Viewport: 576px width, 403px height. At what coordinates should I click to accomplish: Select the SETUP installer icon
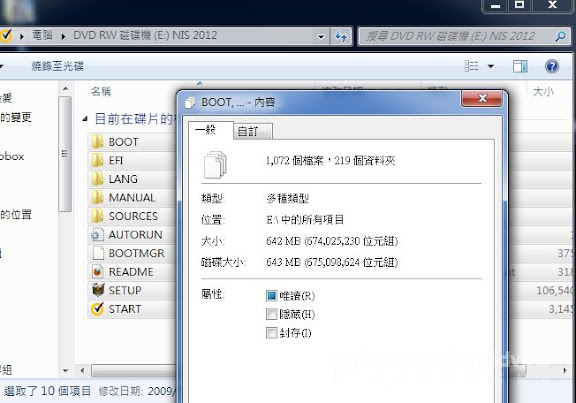point(97,290)
